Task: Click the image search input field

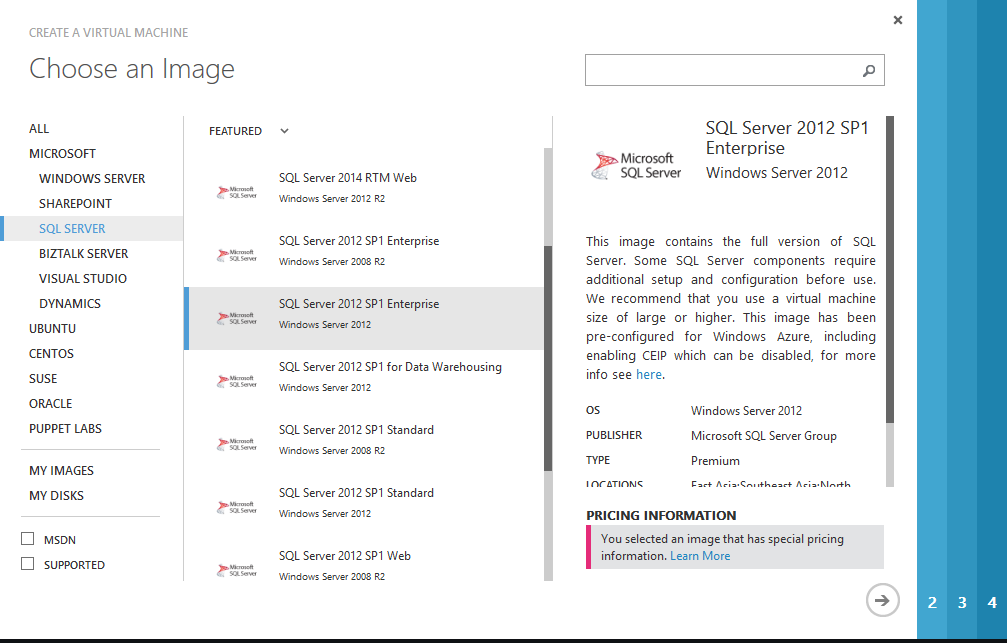Action: click(x=735, y=70)
